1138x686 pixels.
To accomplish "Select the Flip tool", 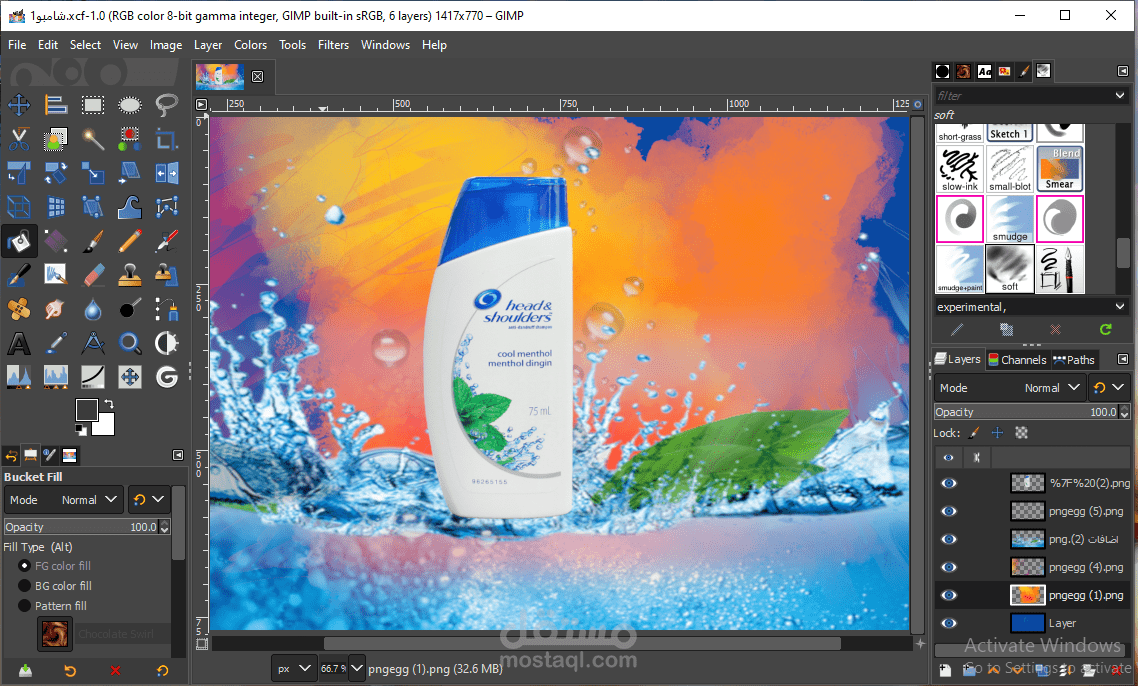I will tap(167, 173).
